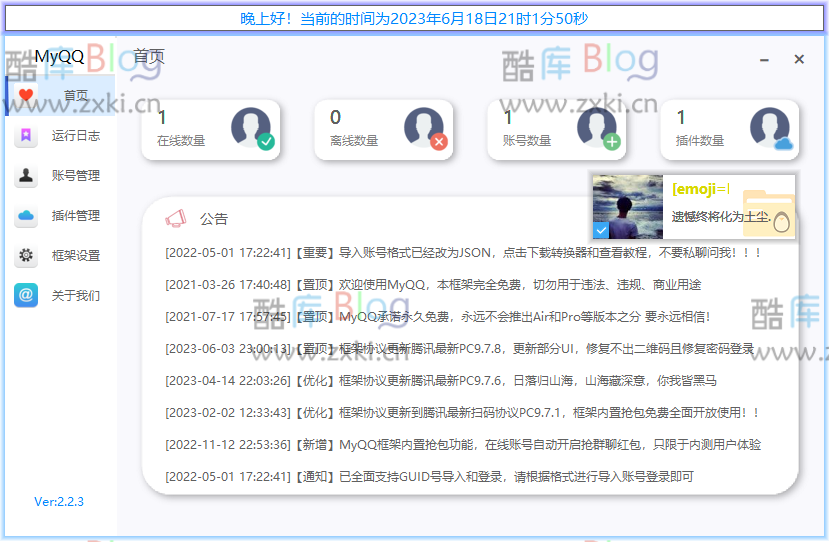Open the 【重要】 JSON account format announcement
The width and height of the screenshot is (829, 542).
point(463,253)
